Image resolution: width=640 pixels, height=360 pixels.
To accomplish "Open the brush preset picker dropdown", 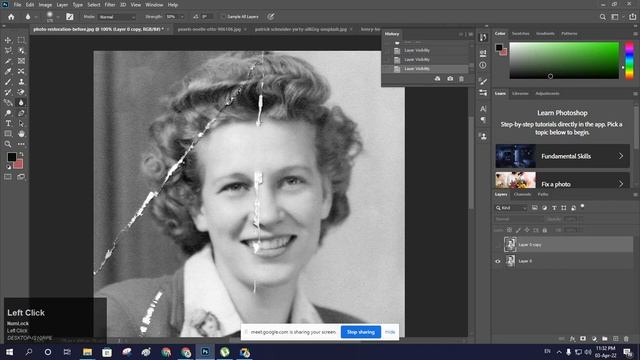I will [x=58, y=17].
